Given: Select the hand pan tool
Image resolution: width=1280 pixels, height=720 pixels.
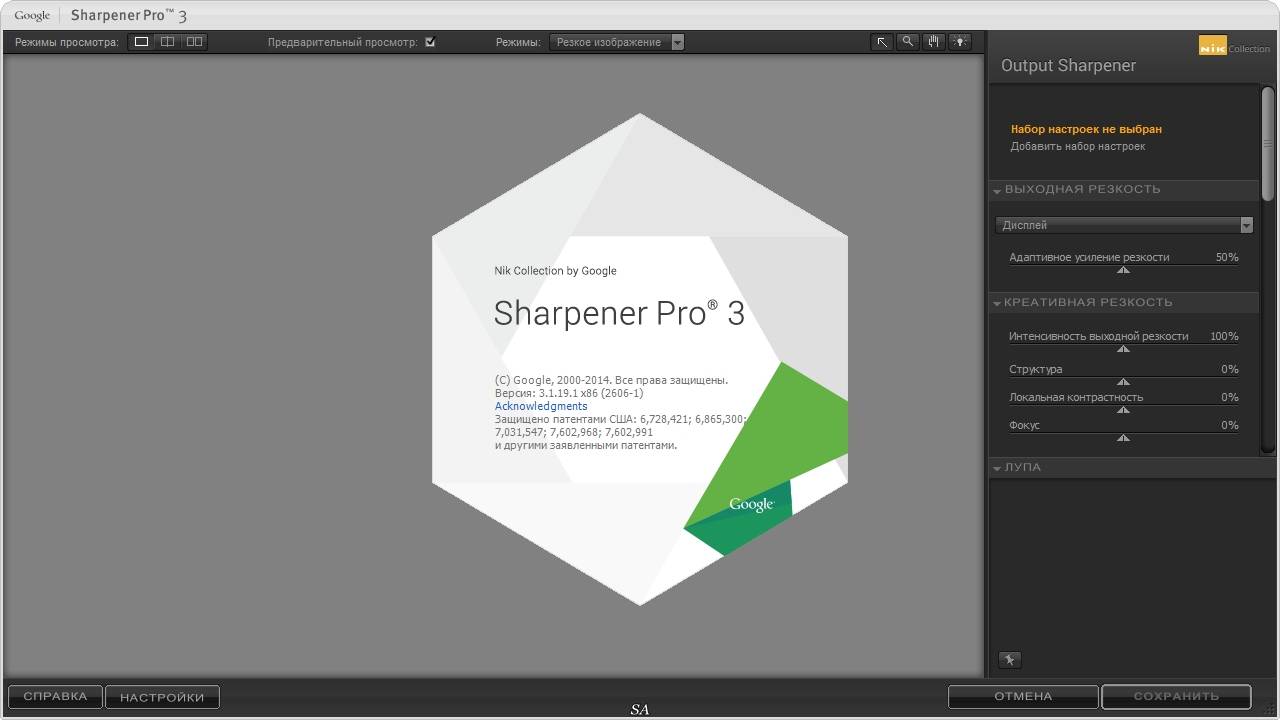Looking at the screenshot, I should point(933,42).
